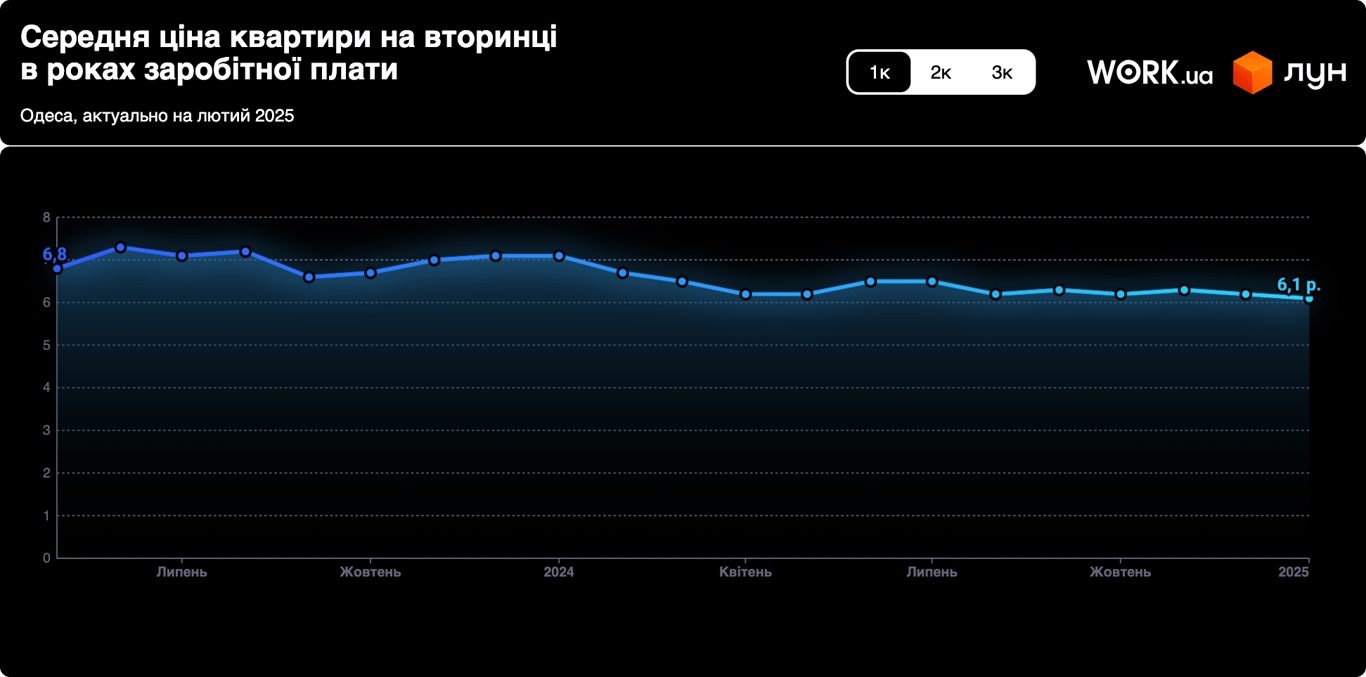Select the 2024 year label on the axis
The image size is (1366, 677).
[x=559, y=572]
